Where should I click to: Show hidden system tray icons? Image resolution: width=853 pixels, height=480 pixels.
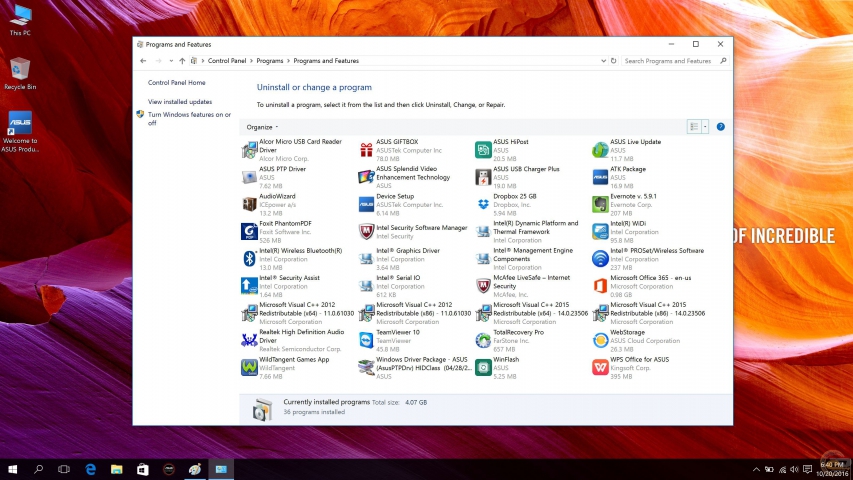pos(756,470)
